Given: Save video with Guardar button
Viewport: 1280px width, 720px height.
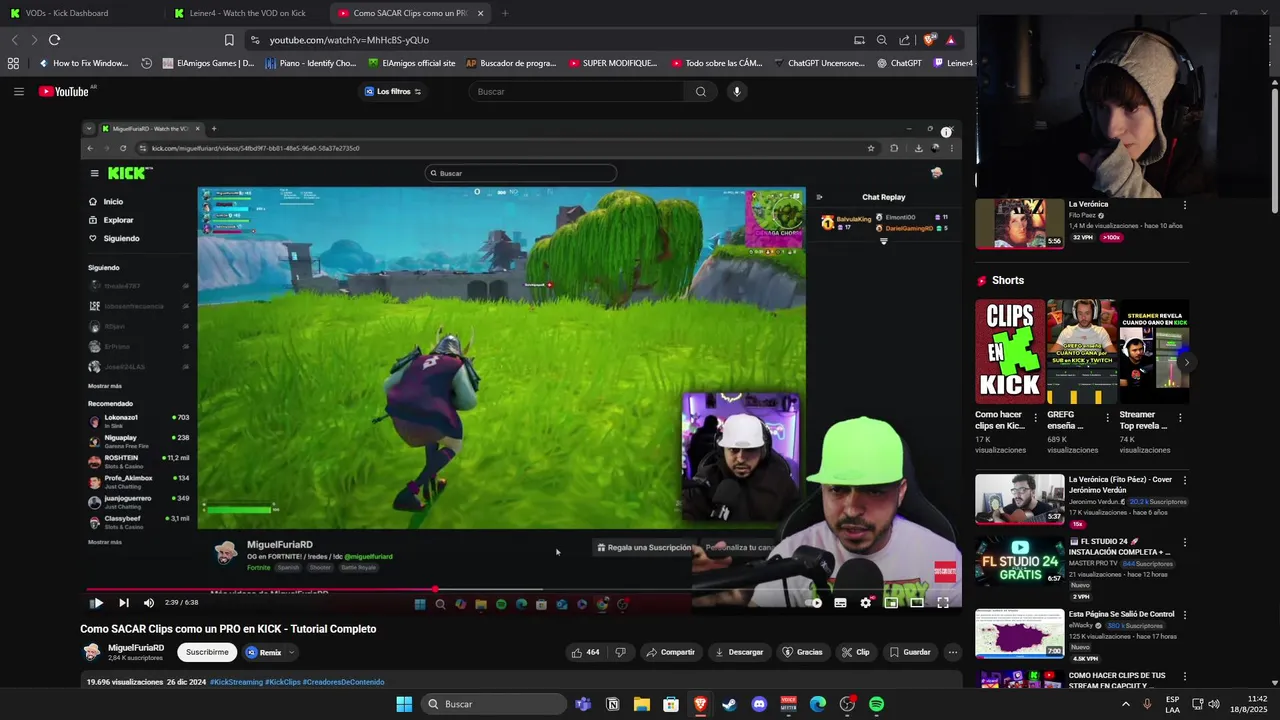Looking at the screenshot, I should (x=909, y=652).
